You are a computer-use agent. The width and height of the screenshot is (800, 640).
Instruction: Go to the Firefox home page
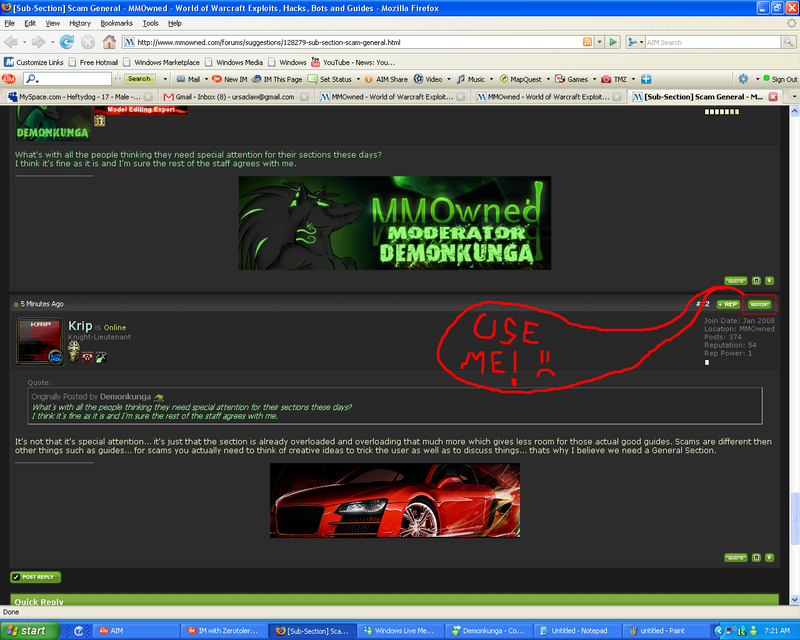point(109,42)
